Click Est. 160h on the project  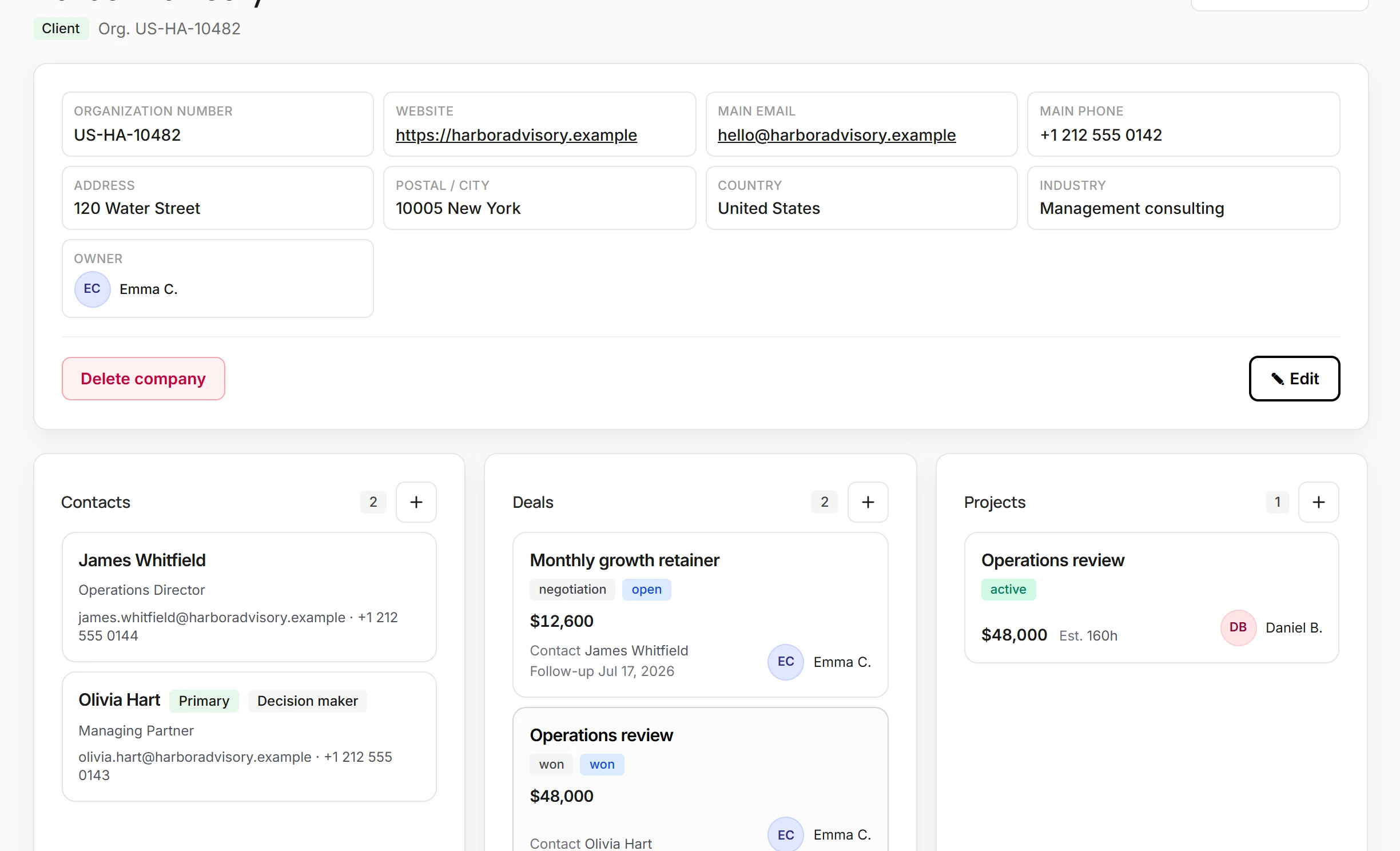click(1087, 635)
